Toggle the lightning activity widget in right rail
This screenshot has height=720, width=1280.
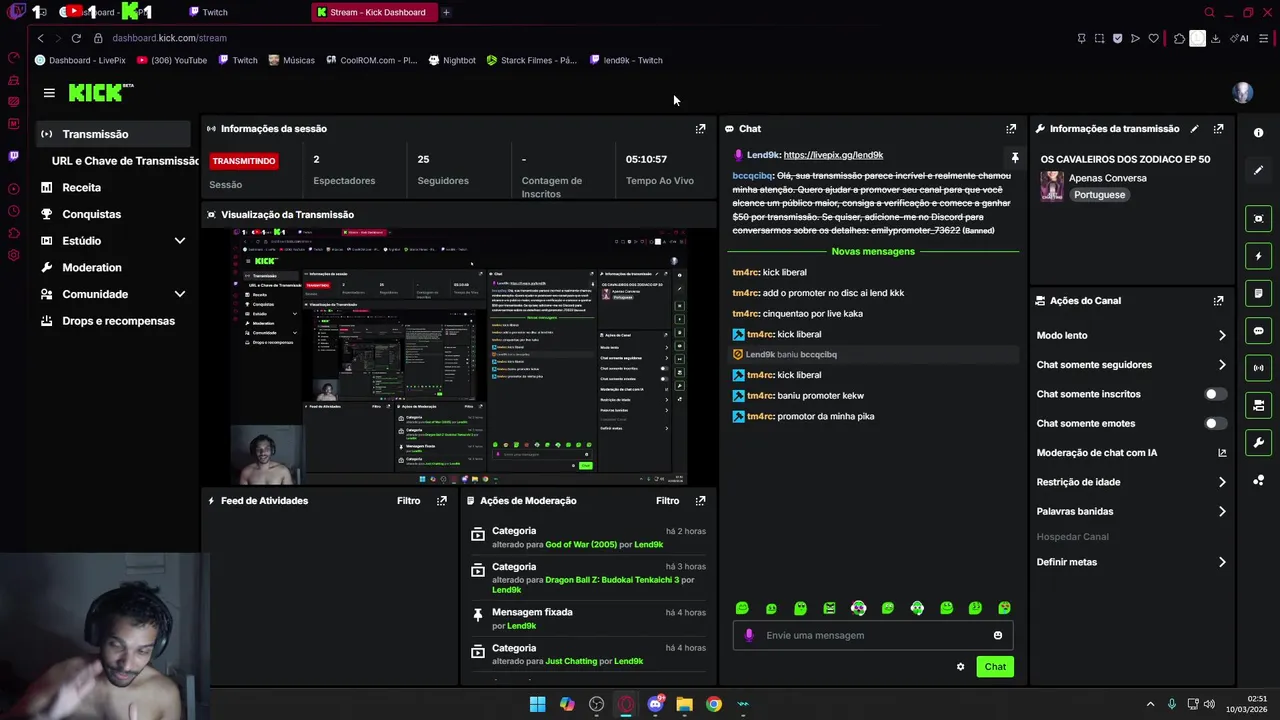(x=1258, y=256)
